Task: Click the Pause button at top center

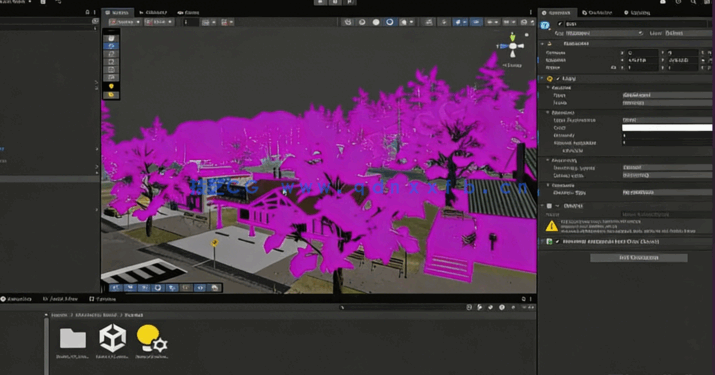Action: point(335,2)
